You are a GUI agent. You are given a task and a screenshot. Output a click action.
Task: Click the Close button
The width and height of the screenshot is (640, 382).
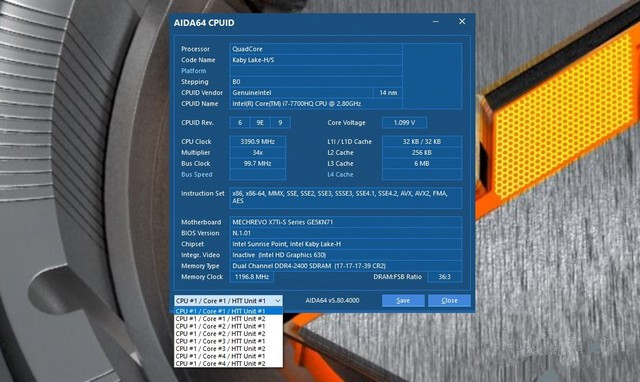click(449, 300)
